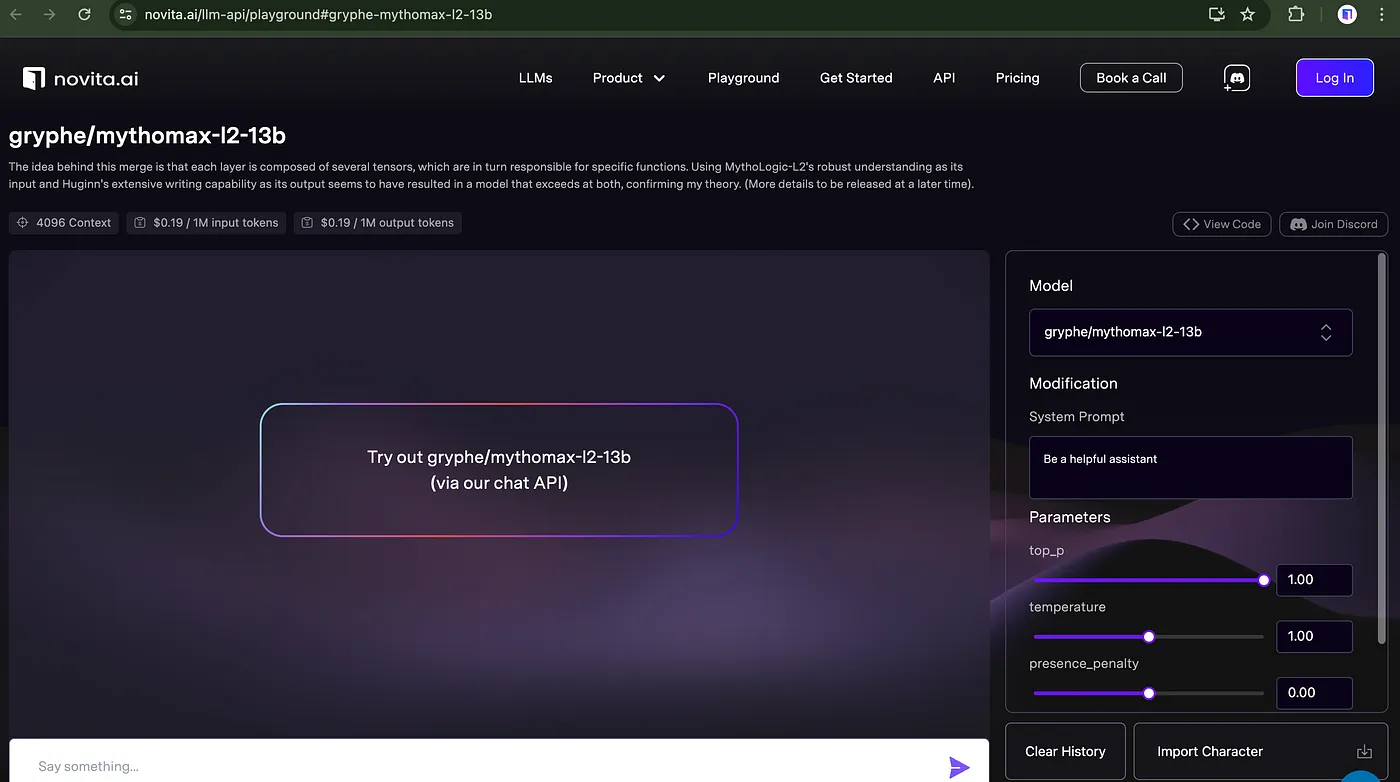Click the browser extensions puzzle icon

(x=1295, y=14)
